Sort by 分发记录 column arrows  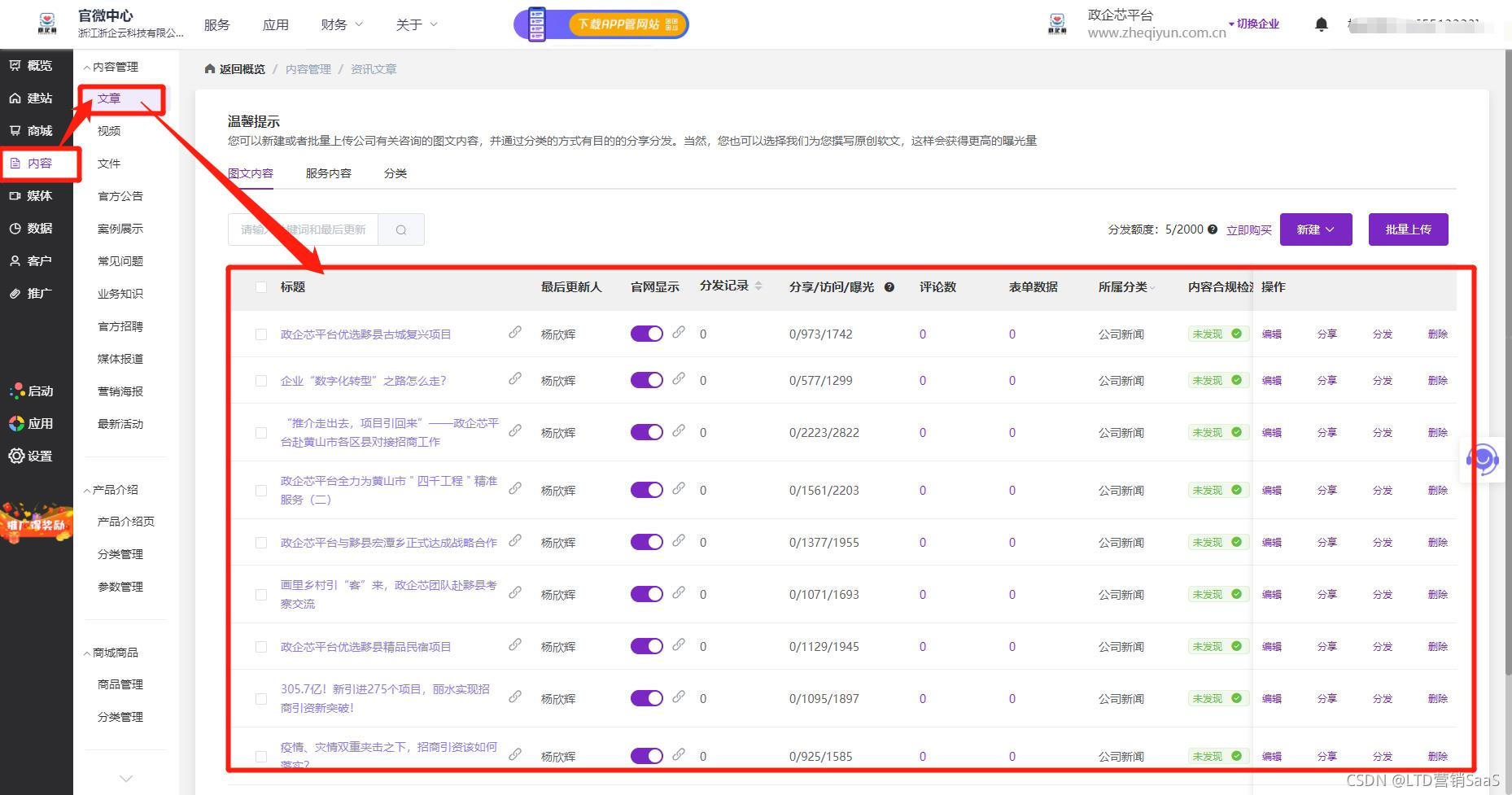tap(758, 286)
